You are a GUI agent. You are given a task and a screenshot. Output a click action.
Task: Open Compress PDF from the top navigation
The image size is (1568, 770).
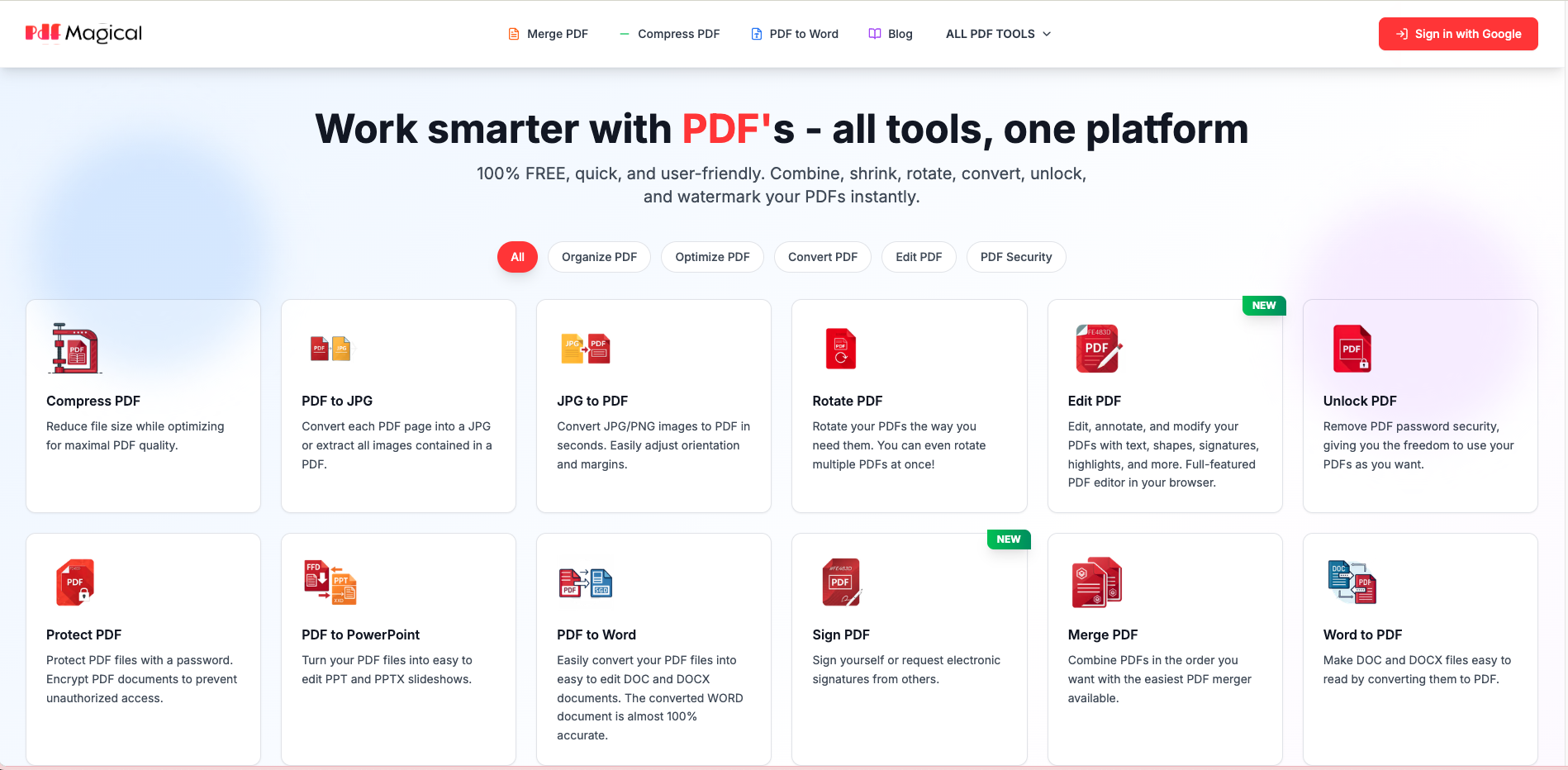pos(670,34)
